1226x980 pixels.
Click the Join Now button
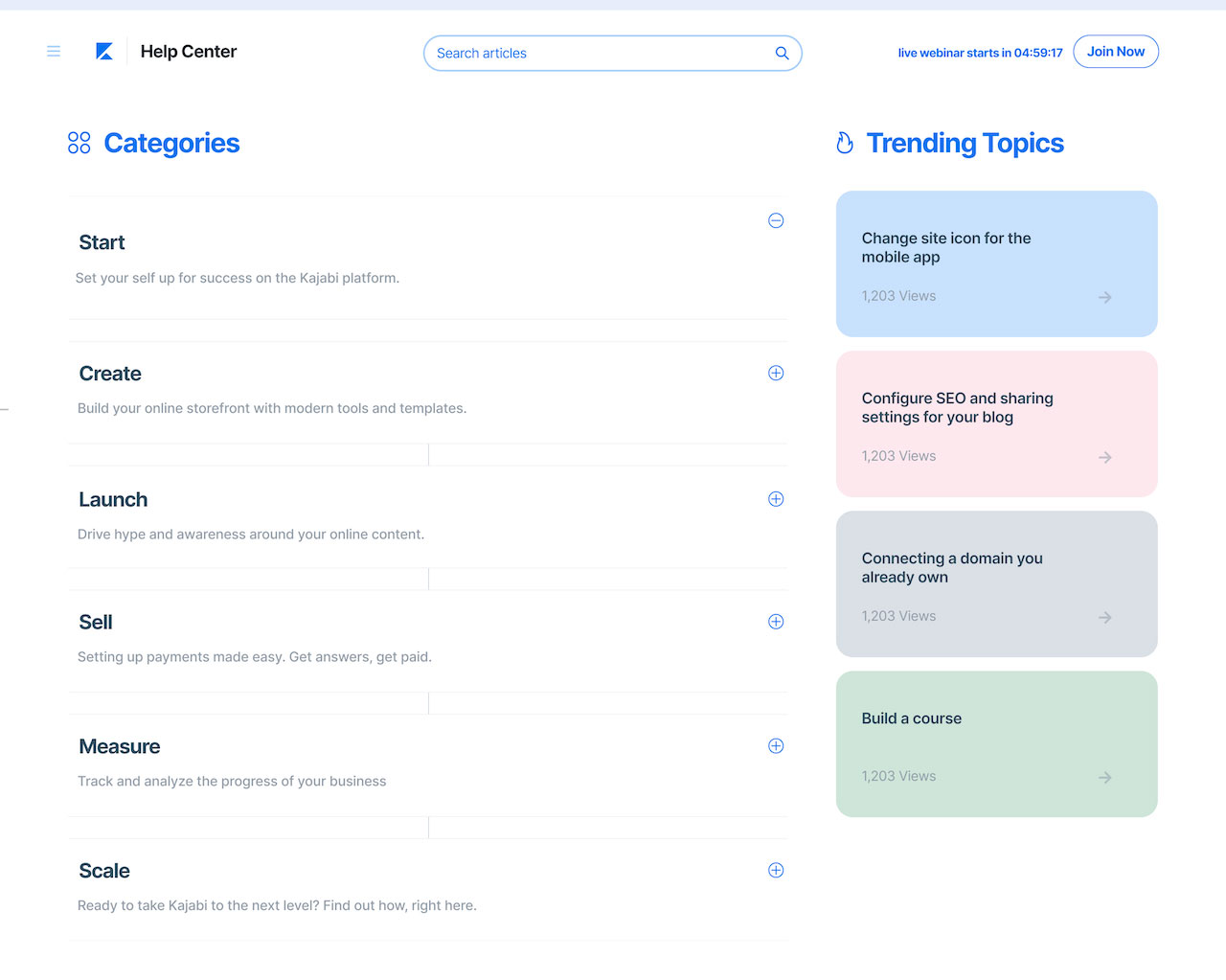[1116, 52]
